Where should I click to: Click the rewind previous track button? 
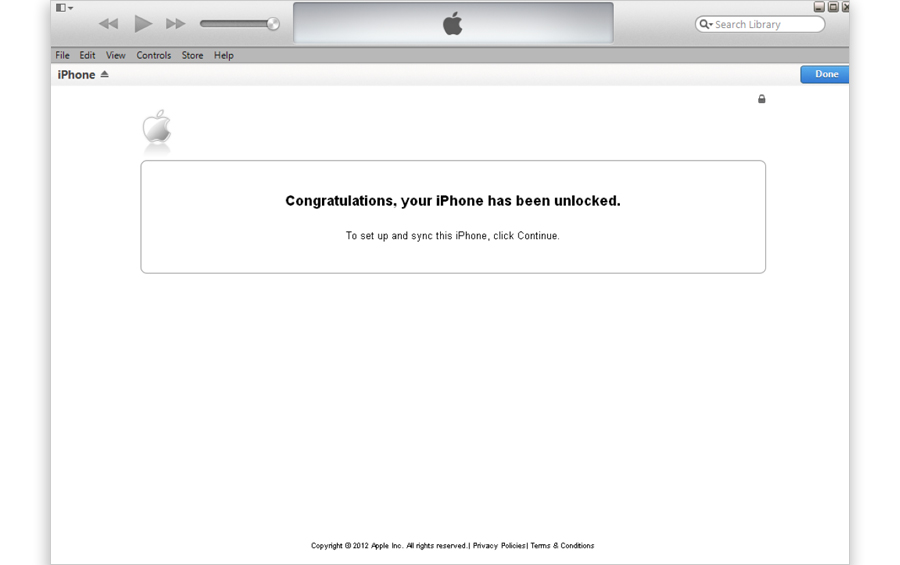click(x=108, y=24)
